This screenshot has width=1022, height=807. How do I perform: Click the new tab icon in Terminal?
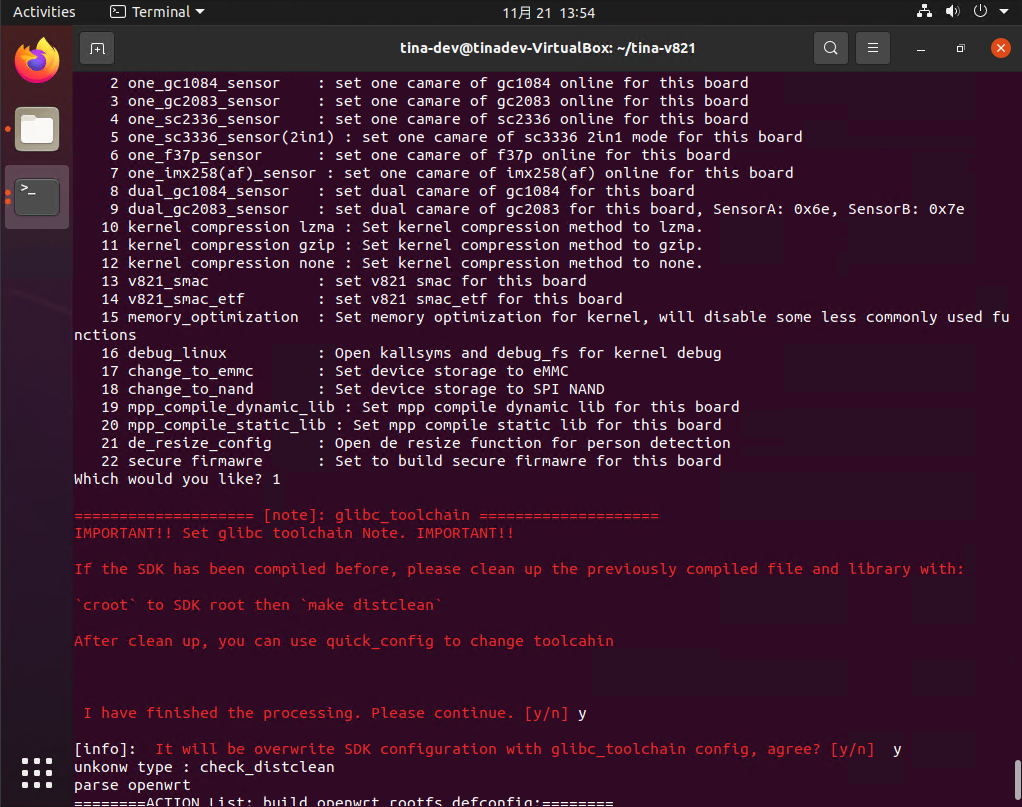point(96,47)
